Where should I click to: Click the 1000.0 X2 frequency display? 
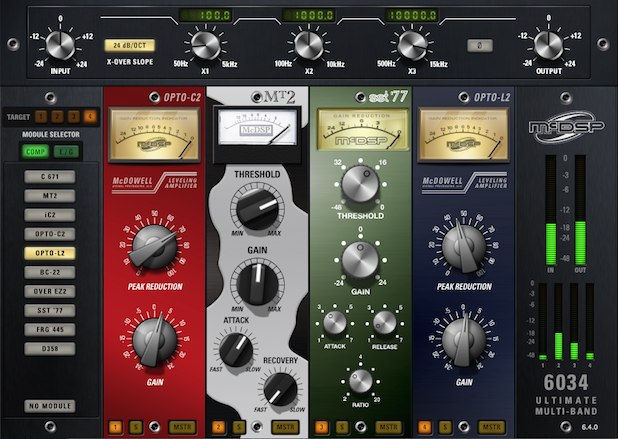coord(309,15)
